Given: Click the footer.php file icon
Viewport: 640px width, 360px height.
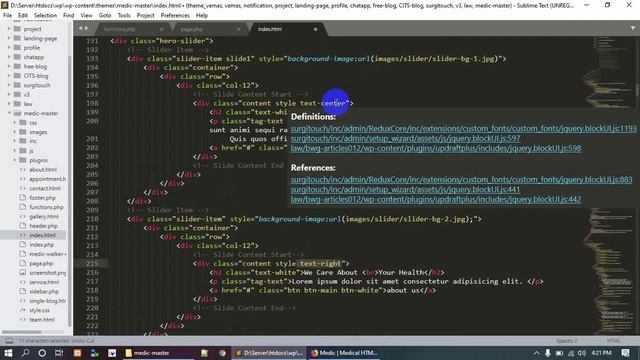Looking at the screenshot, I should click(23, 198).
